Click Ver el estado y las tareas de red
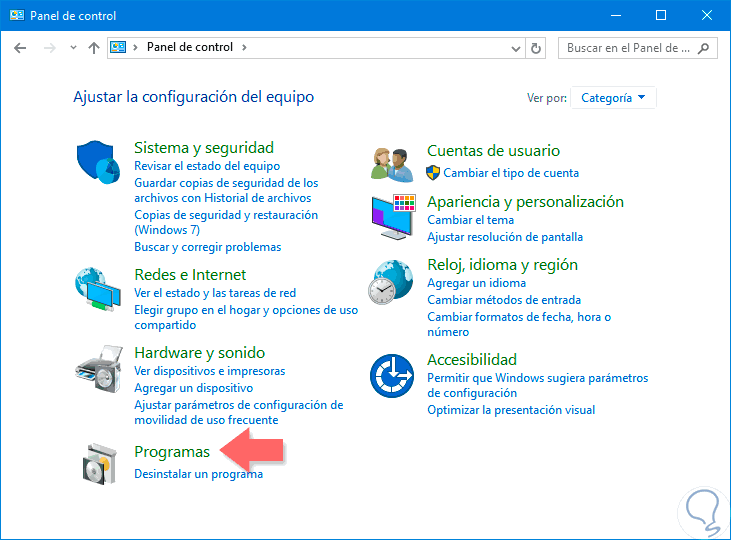 coord(215,293)
